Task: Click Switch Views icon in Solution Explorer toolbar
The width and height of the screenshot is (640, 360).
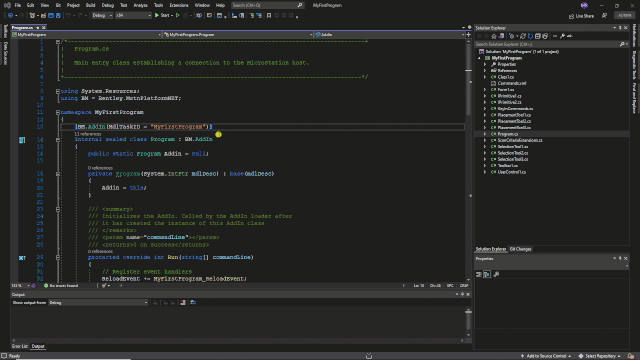Action: [501, 36]
